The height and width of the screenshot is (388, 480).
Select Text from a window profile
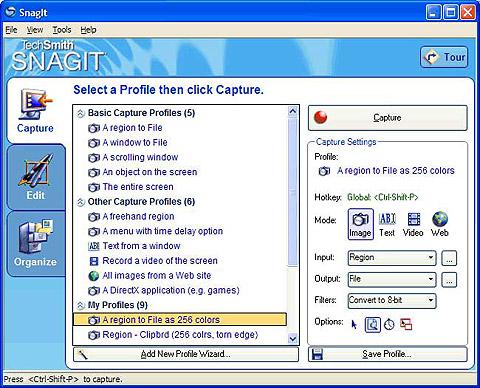point(180,246)
